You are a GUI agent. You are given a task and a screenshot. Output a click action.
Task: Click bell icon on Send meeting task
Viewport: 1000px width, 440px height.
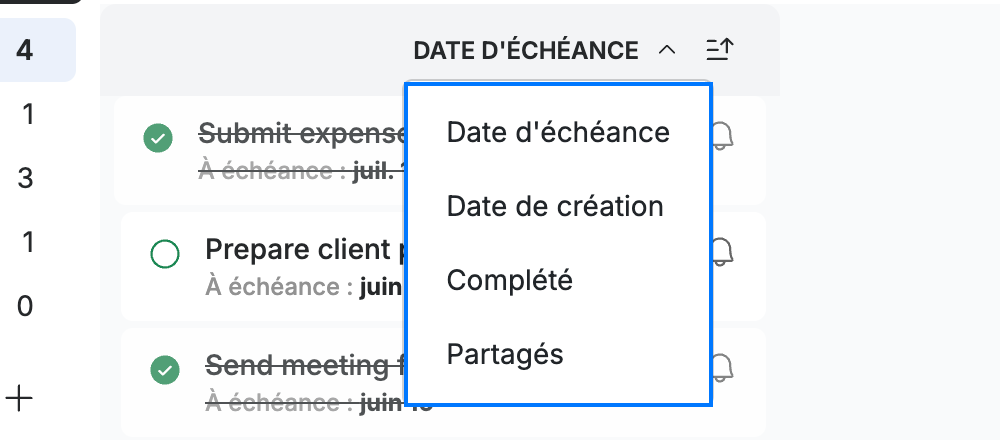723,368
